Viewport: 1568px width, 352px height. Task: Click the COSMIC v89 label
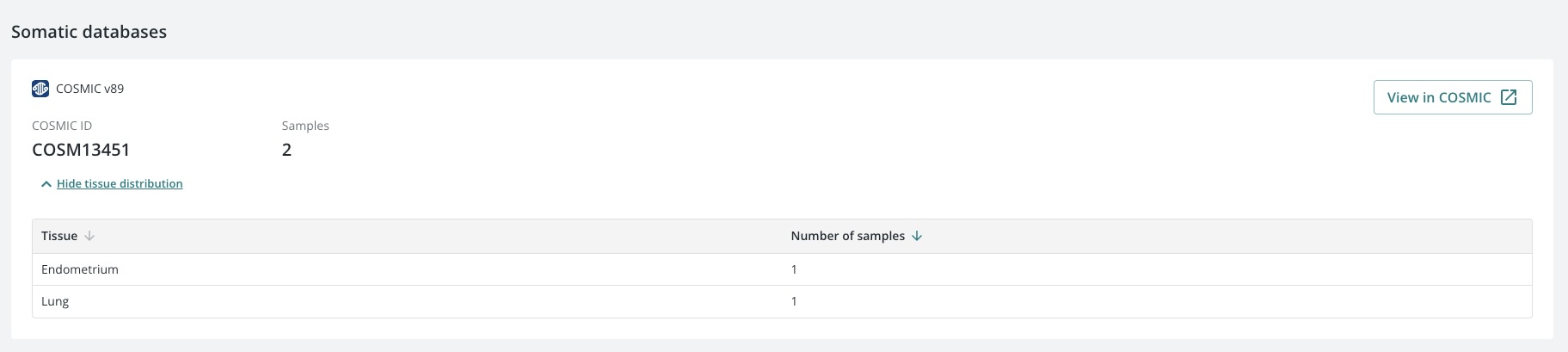(89, 89)
